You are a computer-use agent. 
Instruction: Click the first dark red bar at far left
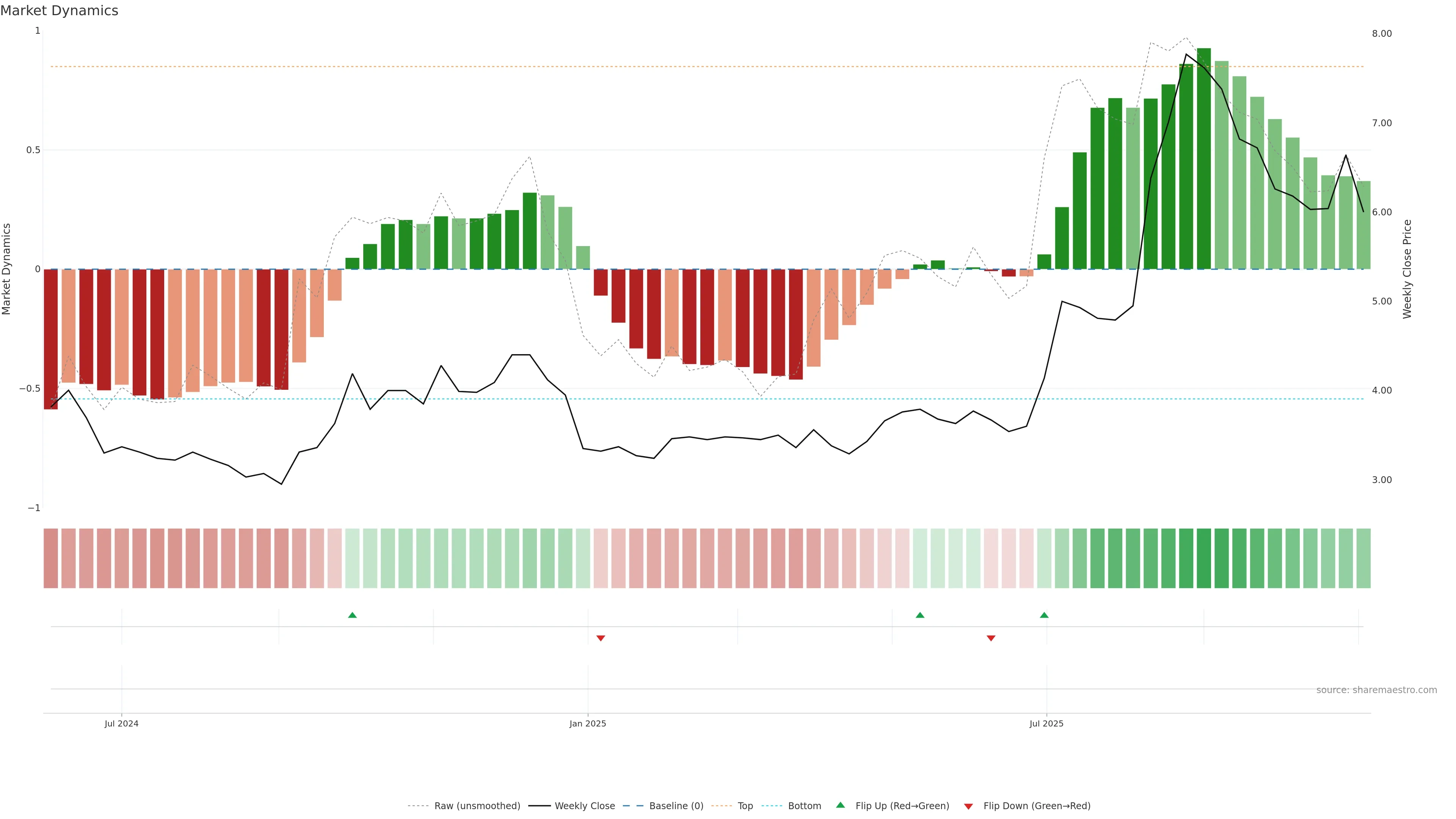click(51, 339)
